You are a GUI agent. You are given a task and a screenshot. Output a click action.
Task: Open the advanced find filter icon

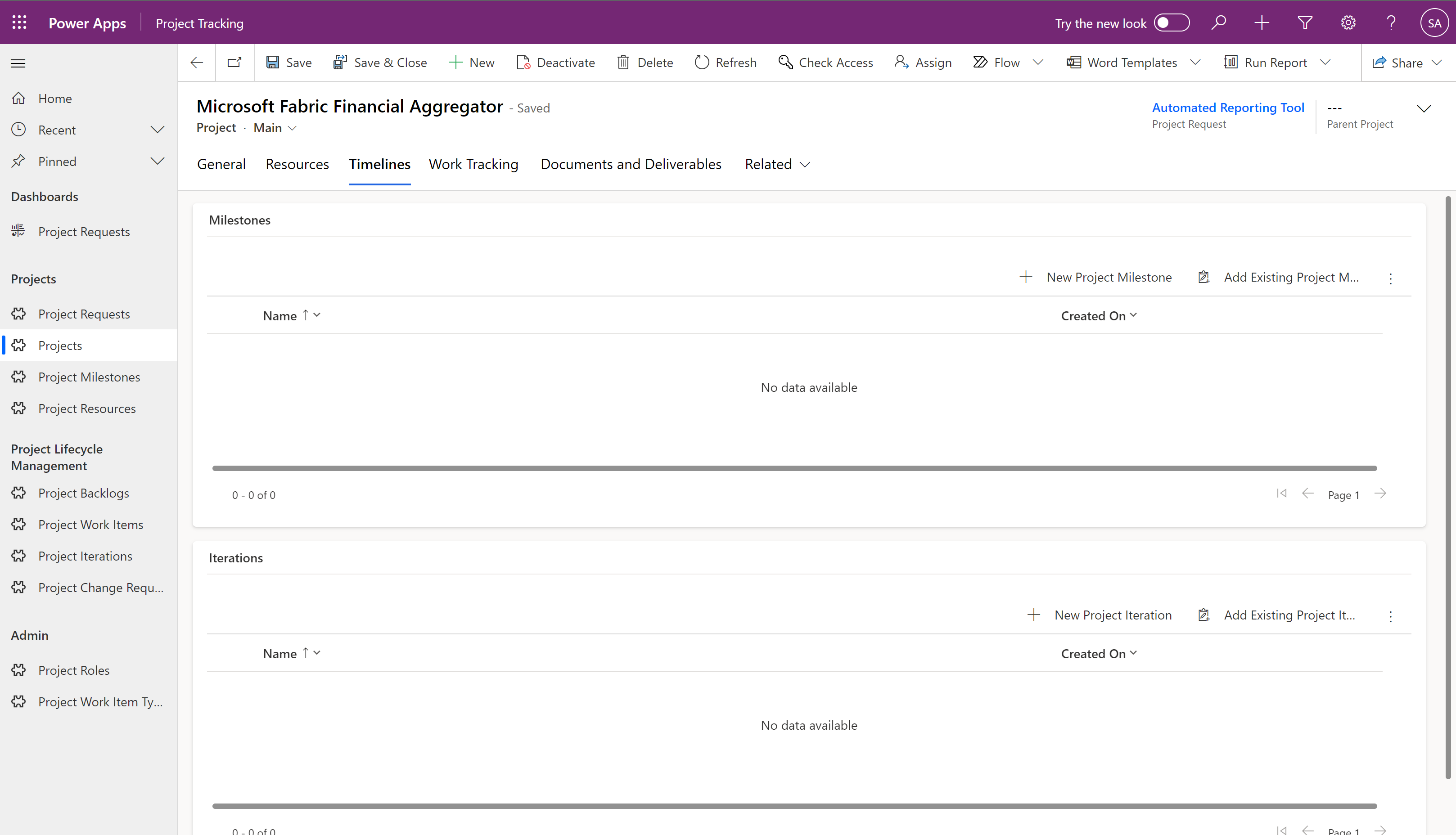point(1305,23)
